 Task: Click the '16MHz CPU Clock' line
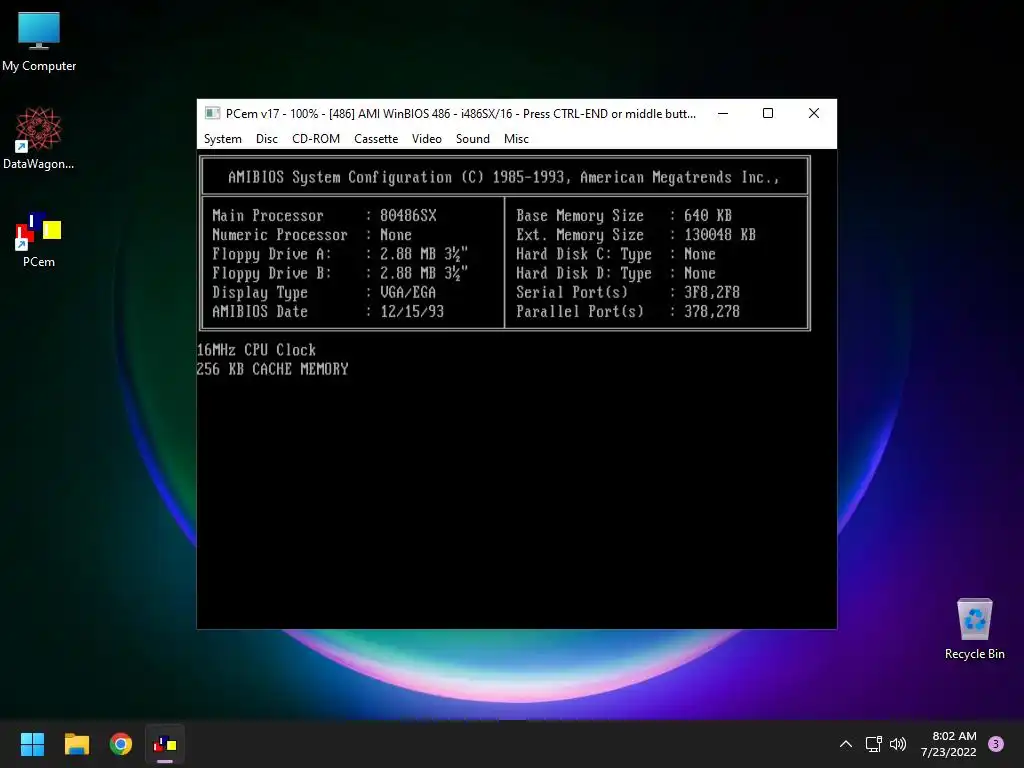coord(257,350)
